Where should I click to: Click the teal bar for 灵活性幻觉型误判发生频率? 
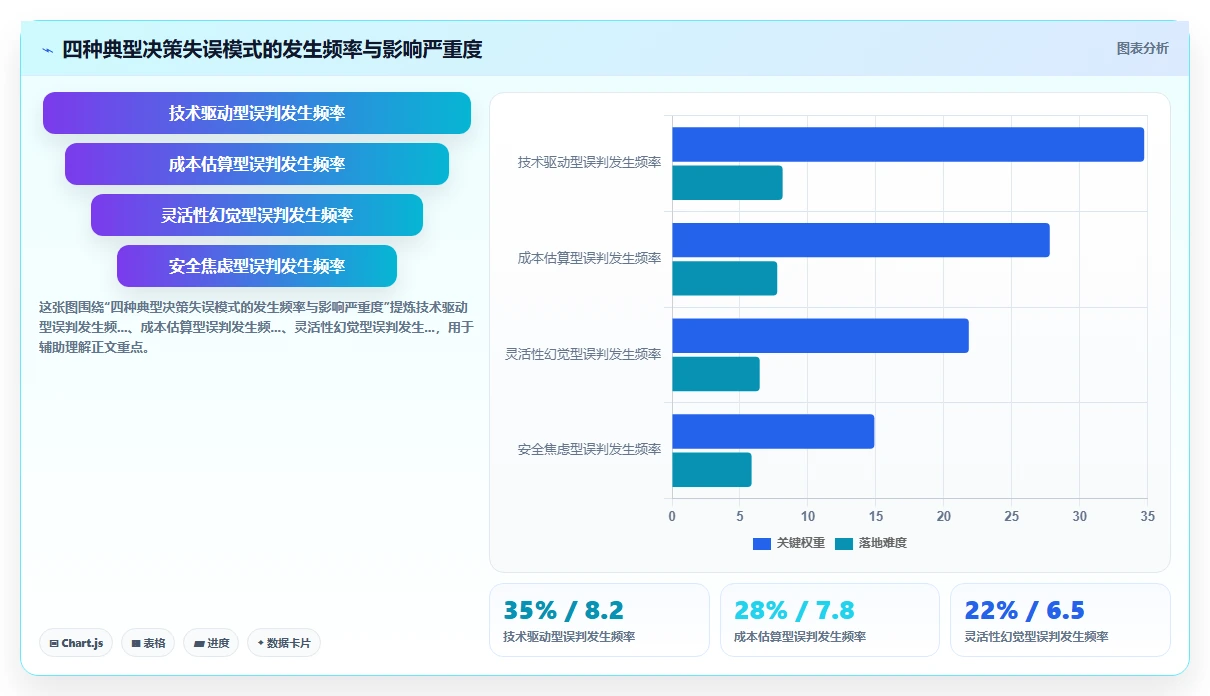(x=716, y=374)
